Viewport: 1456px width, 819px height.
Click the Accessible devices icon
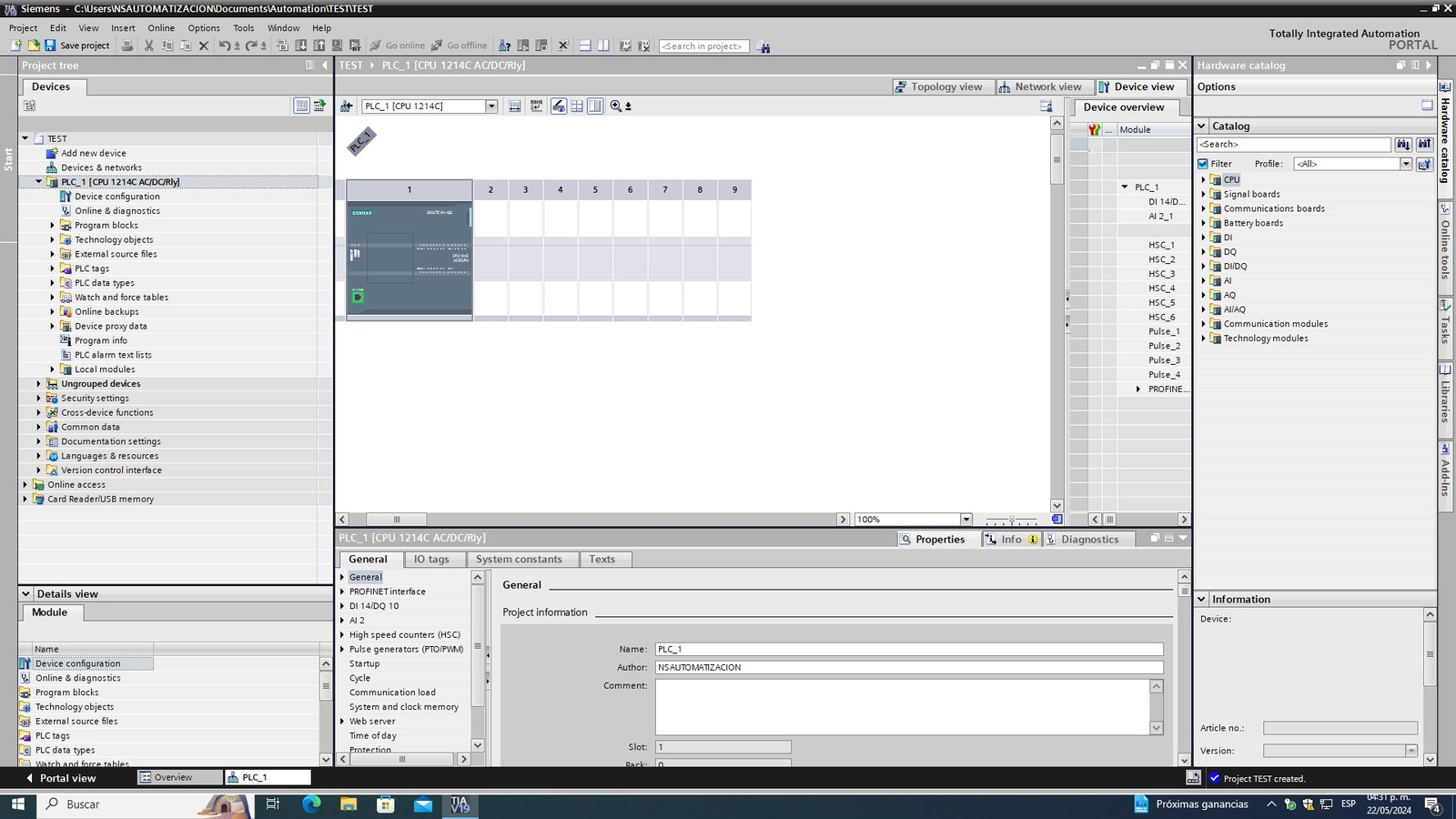point(504,45)
